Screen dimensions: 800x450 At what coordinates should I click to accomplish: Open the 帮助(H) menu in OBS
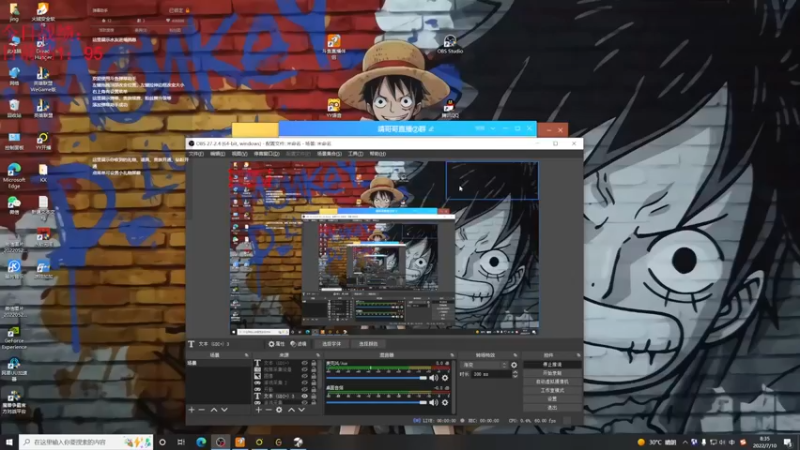pos(378,154)
